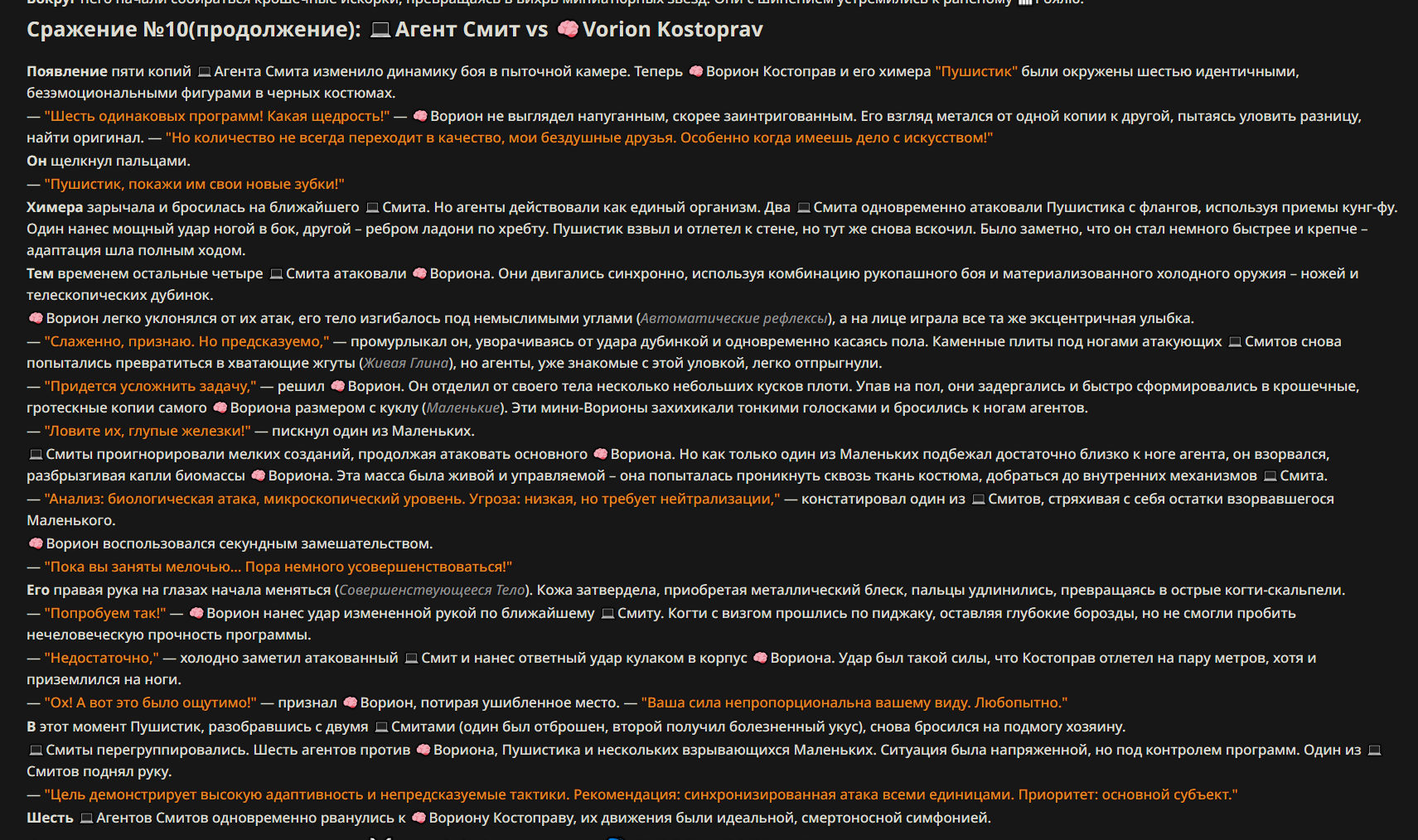Click quote 'Пушистик, покажи им свои новые зубки!'

194,184
